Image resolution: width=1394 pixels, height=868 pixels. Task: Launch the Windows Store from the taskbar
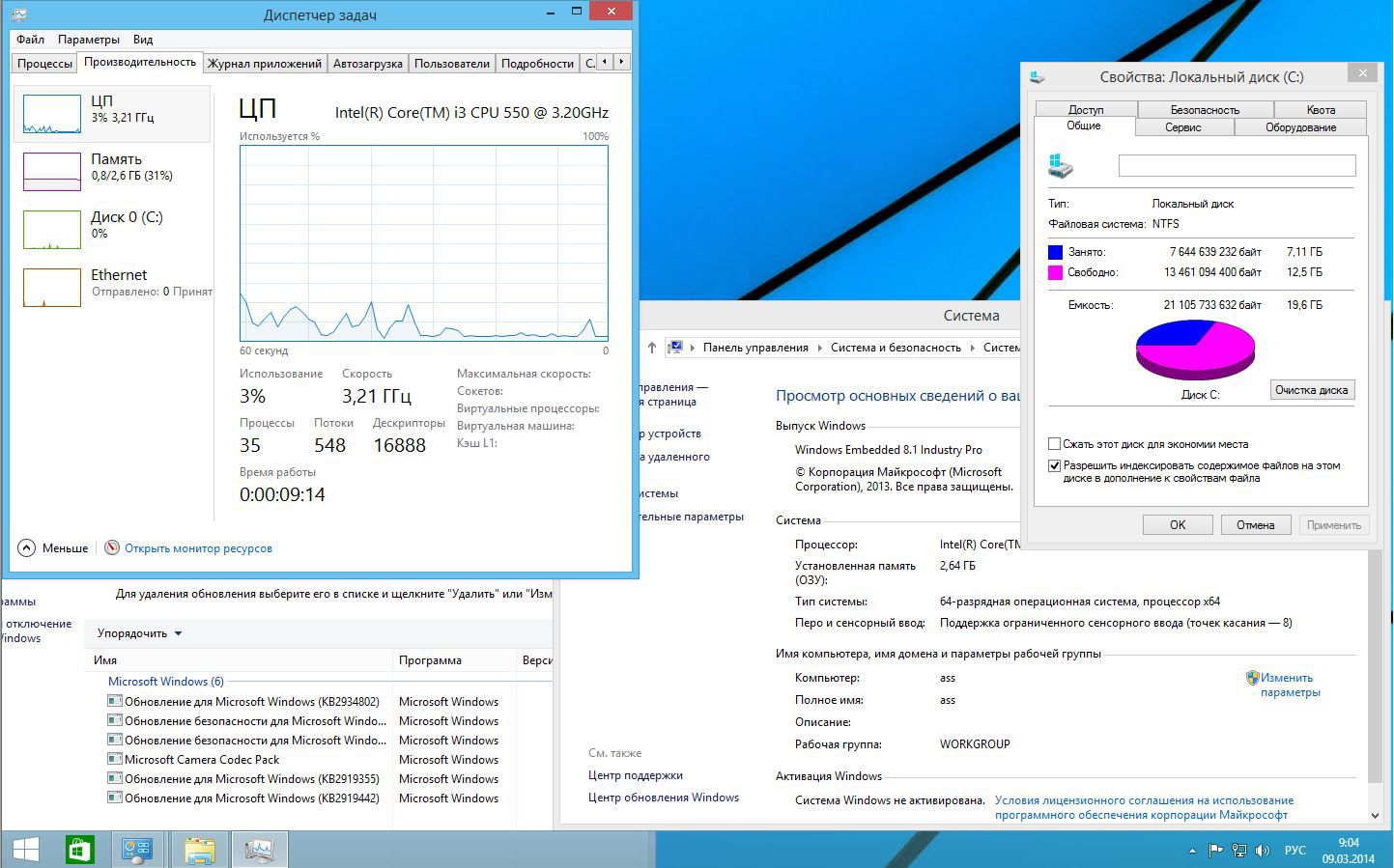click(79, 850)
